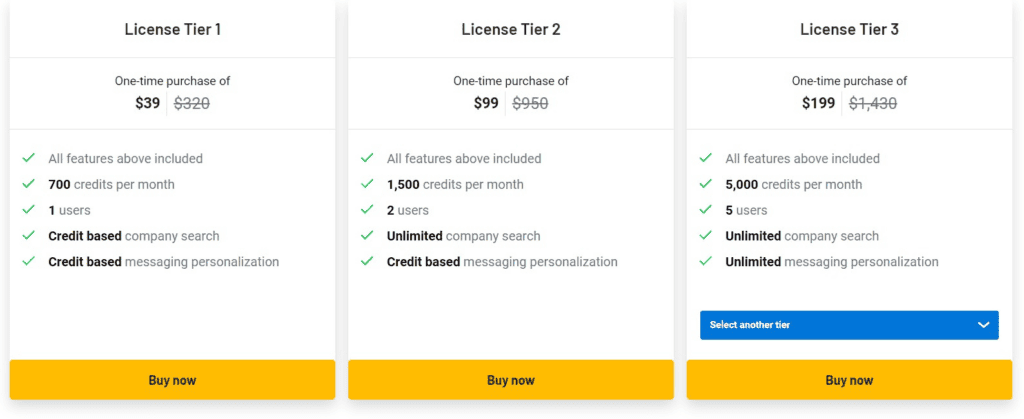This screenshot has width=1024, height=419.
Task: Click checkmark beside 1,500 credits per month
Action: point(368,184)
